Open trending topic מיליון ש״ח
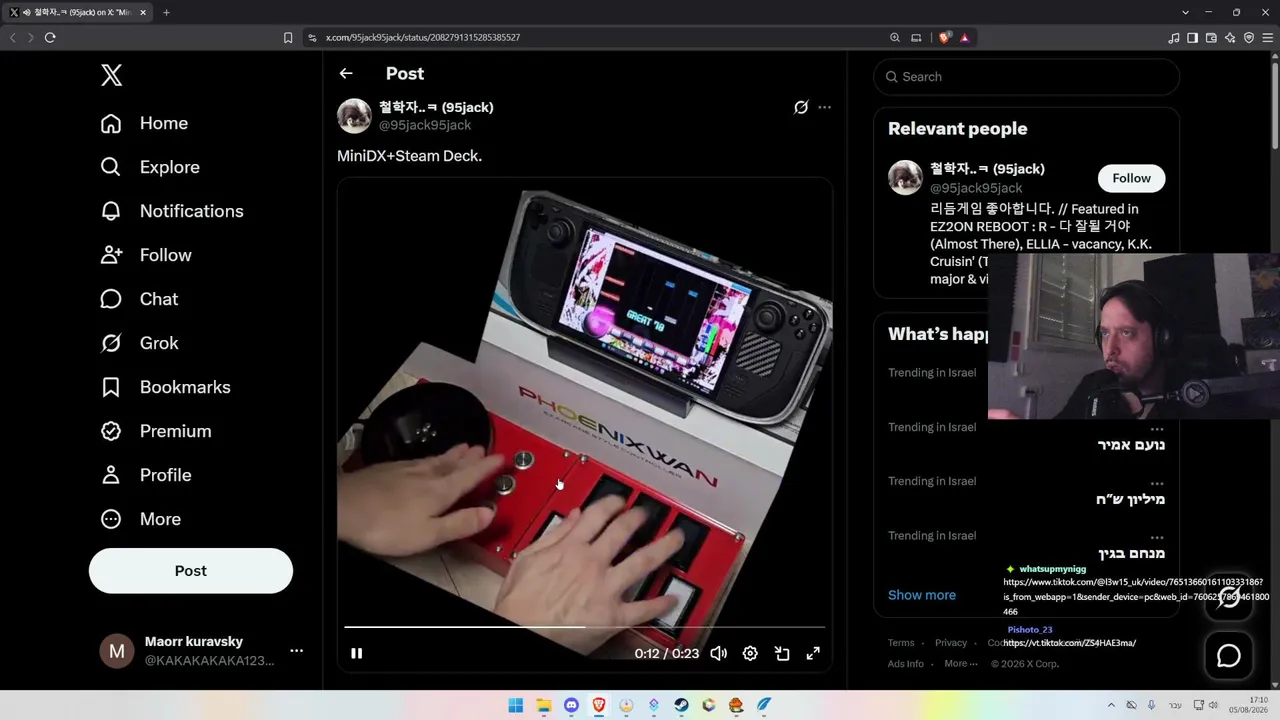 point(1130,499)
